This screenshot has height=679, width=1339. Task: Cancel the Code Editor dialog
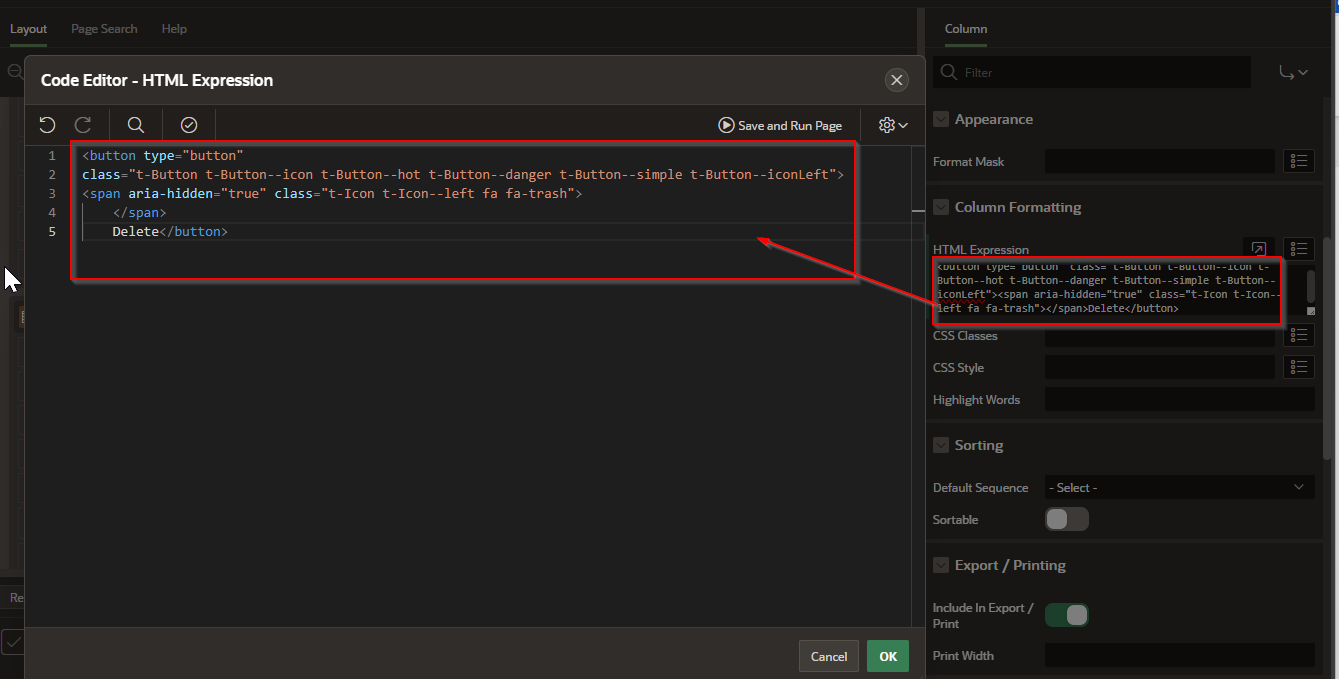(829, 656)
